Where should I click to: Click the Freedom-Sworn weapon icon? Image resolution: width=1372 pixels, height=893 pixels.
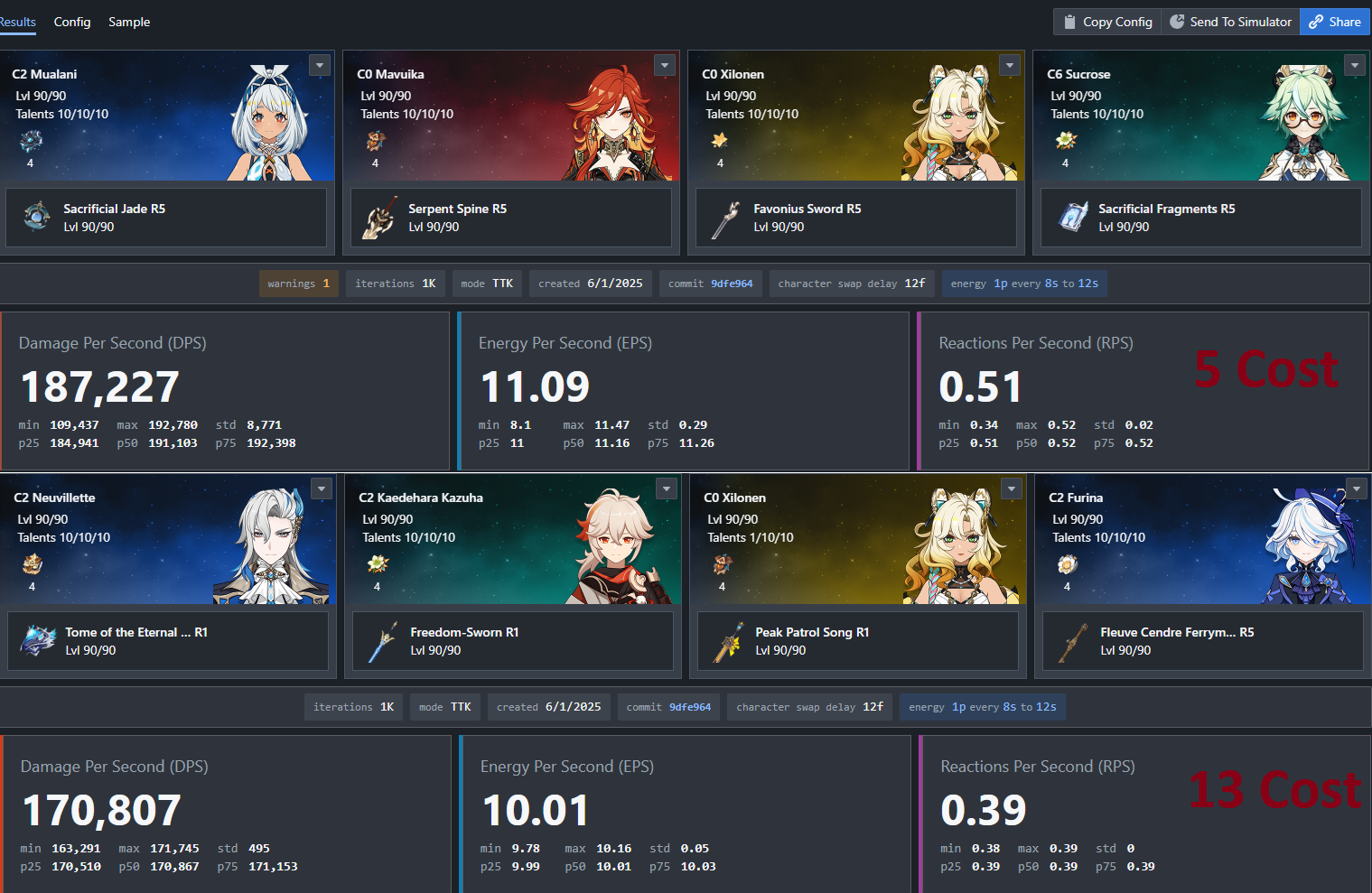pyautogui.click(x=382, y=642)
